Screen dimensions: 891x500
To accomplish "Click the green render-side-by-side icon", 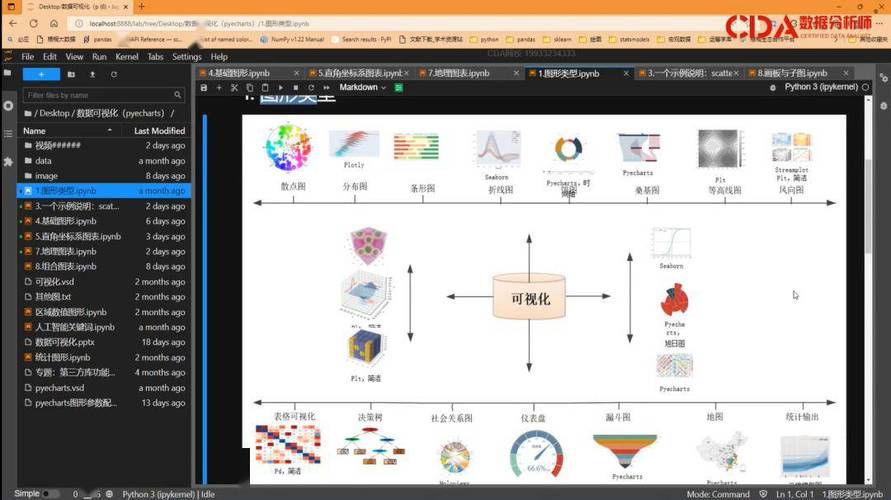I will (399, 88).
